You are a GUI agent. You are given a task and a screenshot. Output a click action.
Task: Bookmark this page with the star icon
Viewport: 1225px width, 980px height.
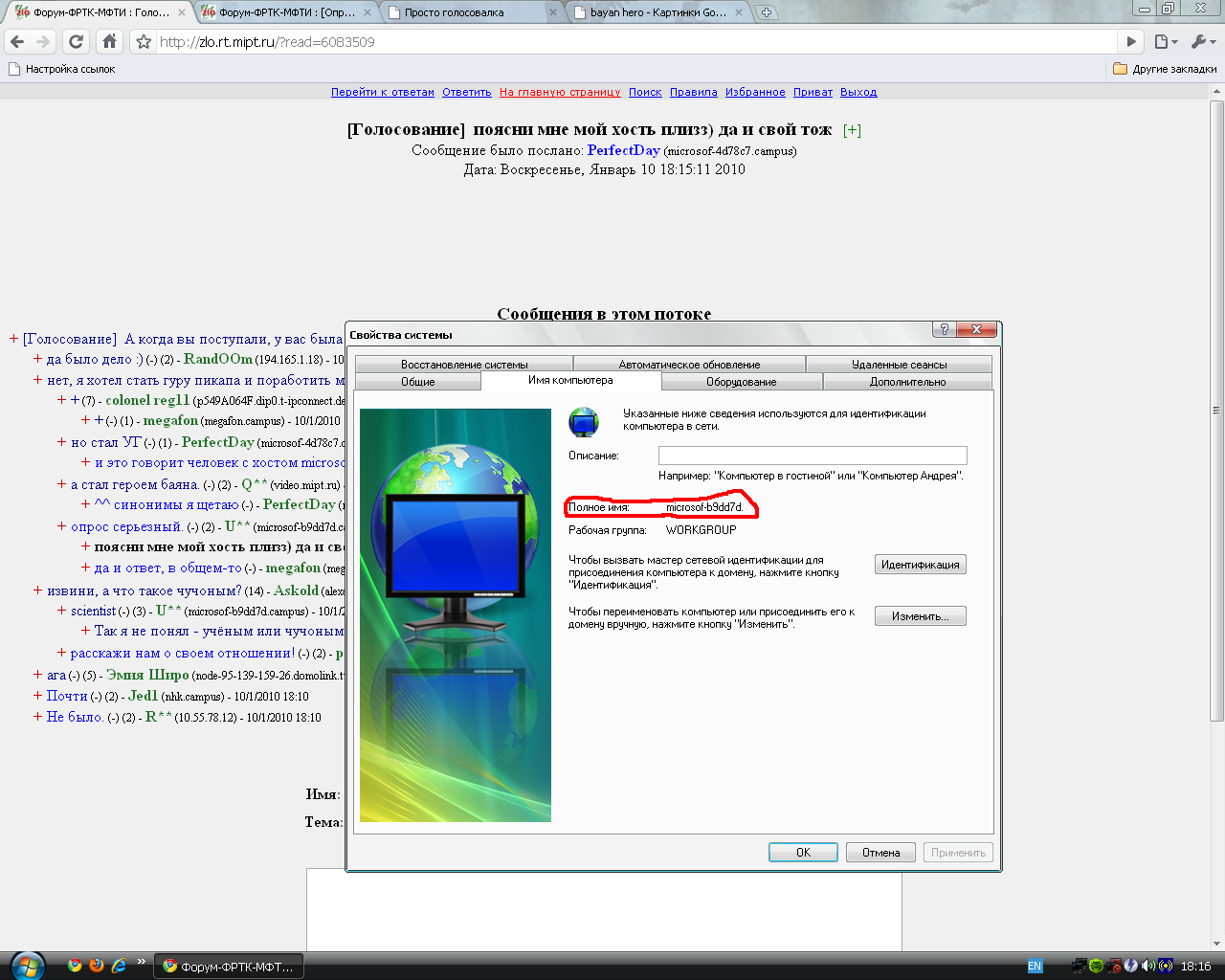pos(144,42)
